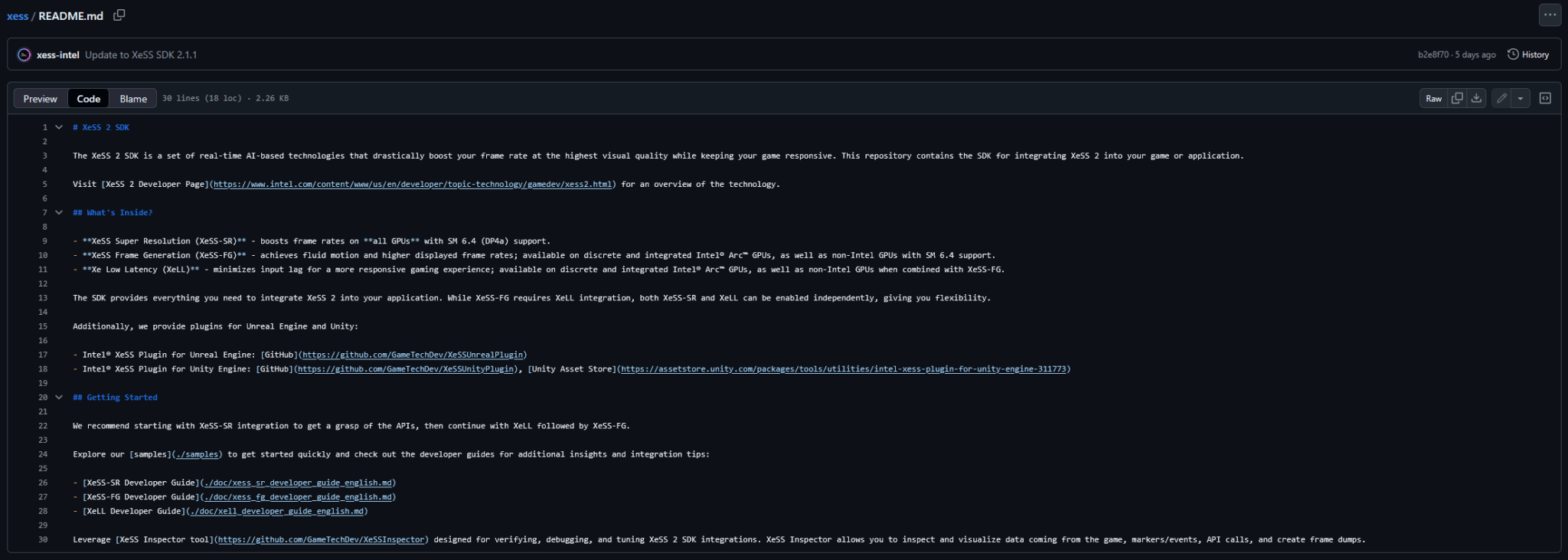The width and height of the screenshot is (1568, 560).
Task: Open commit b2e8f70
Action: (x=1433, y=54)
